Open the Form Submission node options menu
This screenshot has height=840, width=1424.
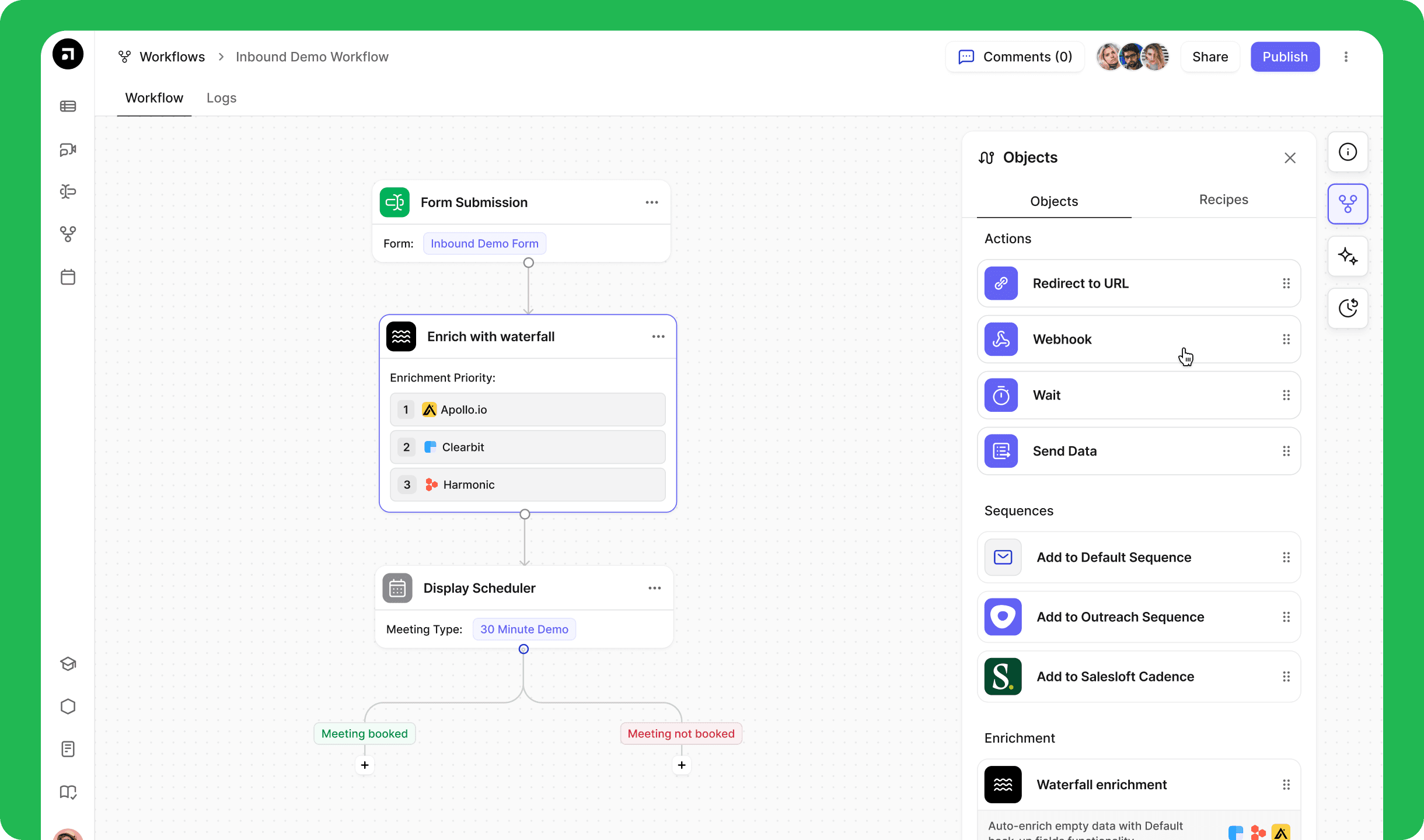652,202
